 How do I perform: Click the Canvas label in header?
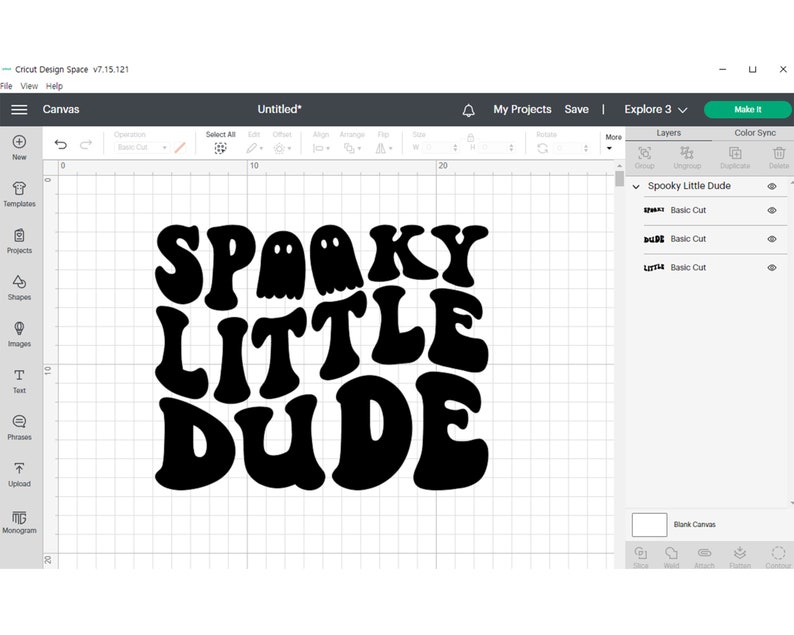(61, 109)
